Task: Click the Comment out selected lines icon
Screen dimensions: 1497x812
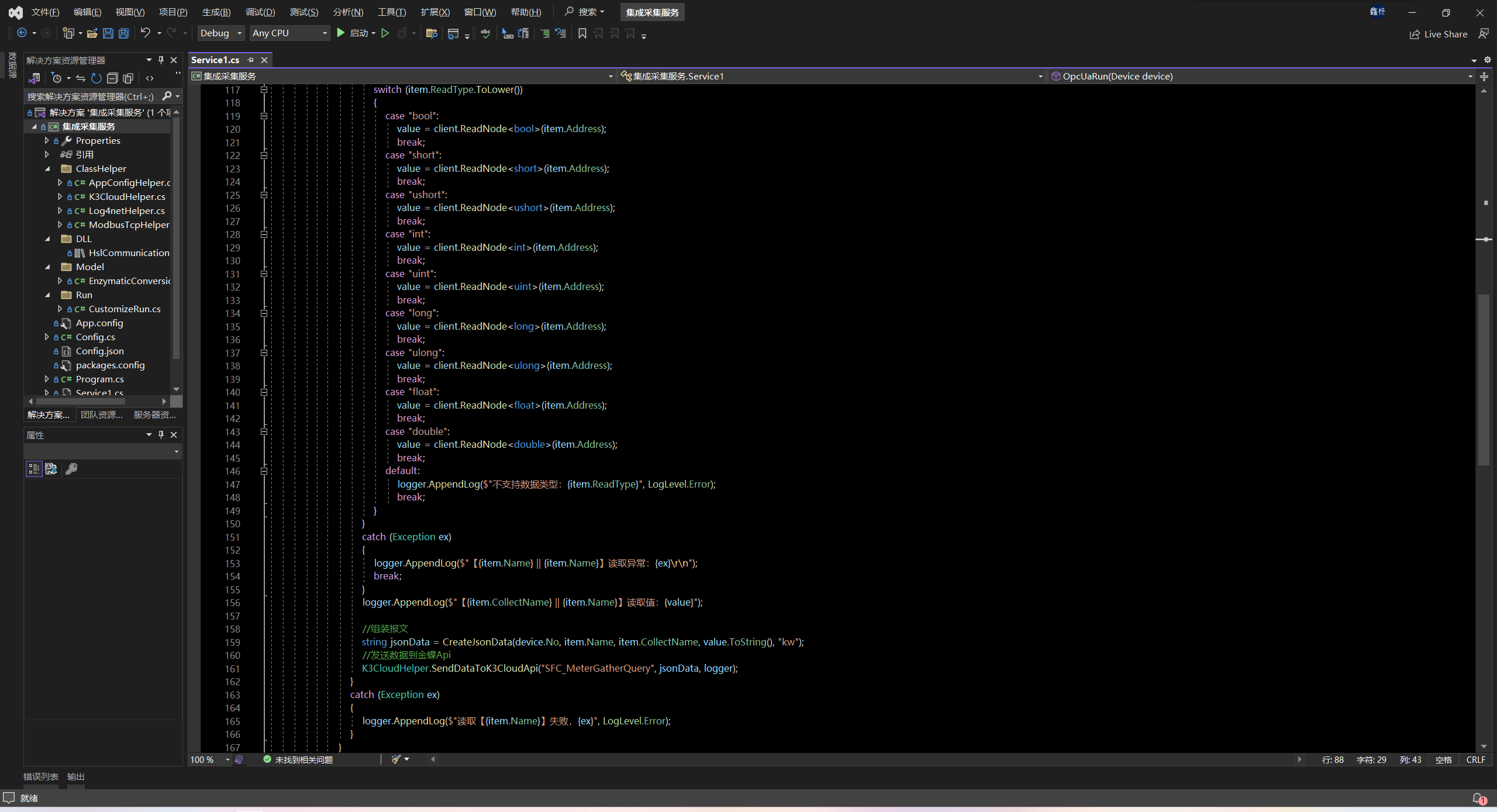Action: (x=545, y=33)
